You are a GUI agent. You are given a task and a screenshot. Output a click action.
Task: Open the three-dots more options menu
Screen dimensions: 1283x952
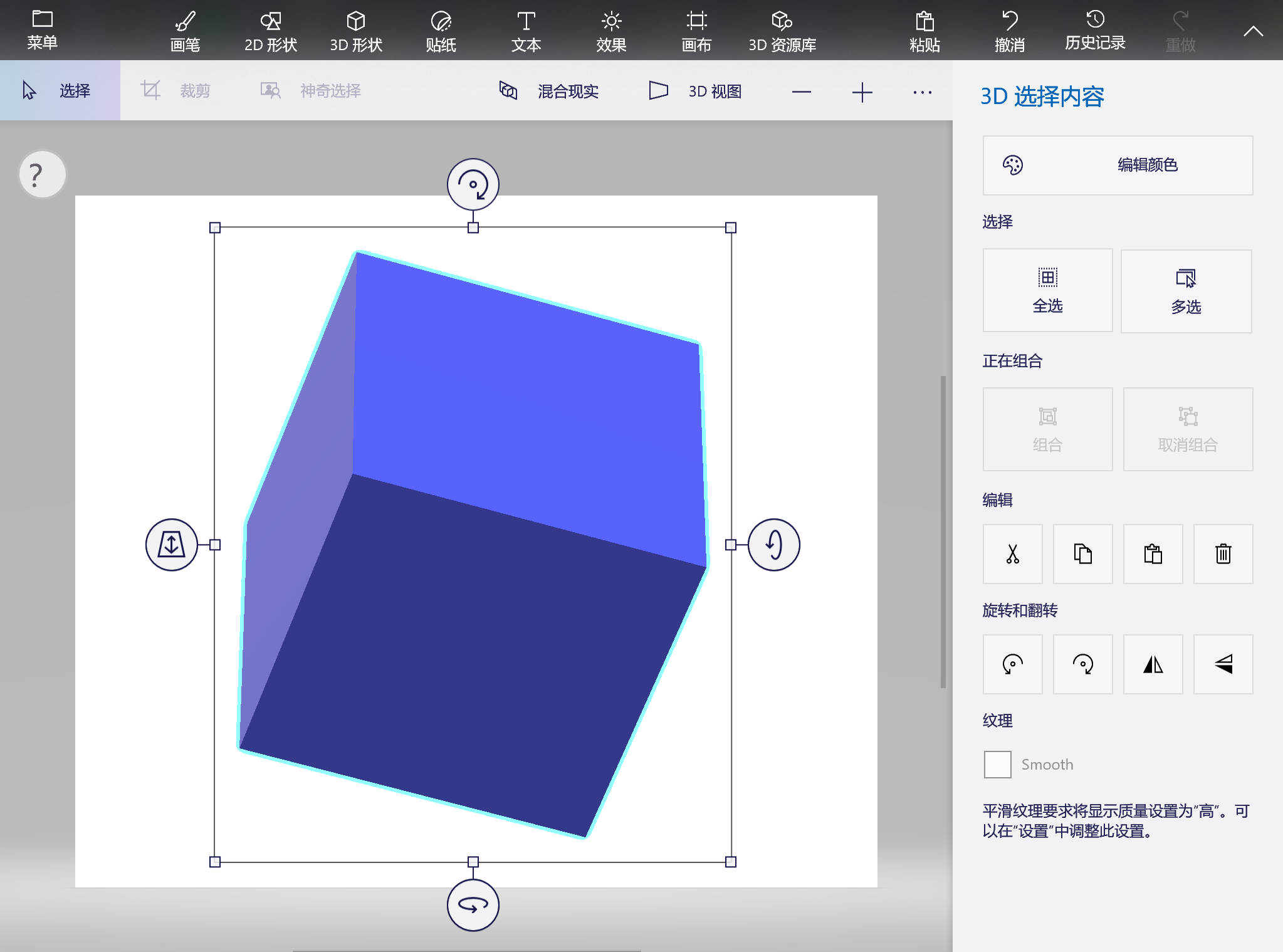(922, 92)
